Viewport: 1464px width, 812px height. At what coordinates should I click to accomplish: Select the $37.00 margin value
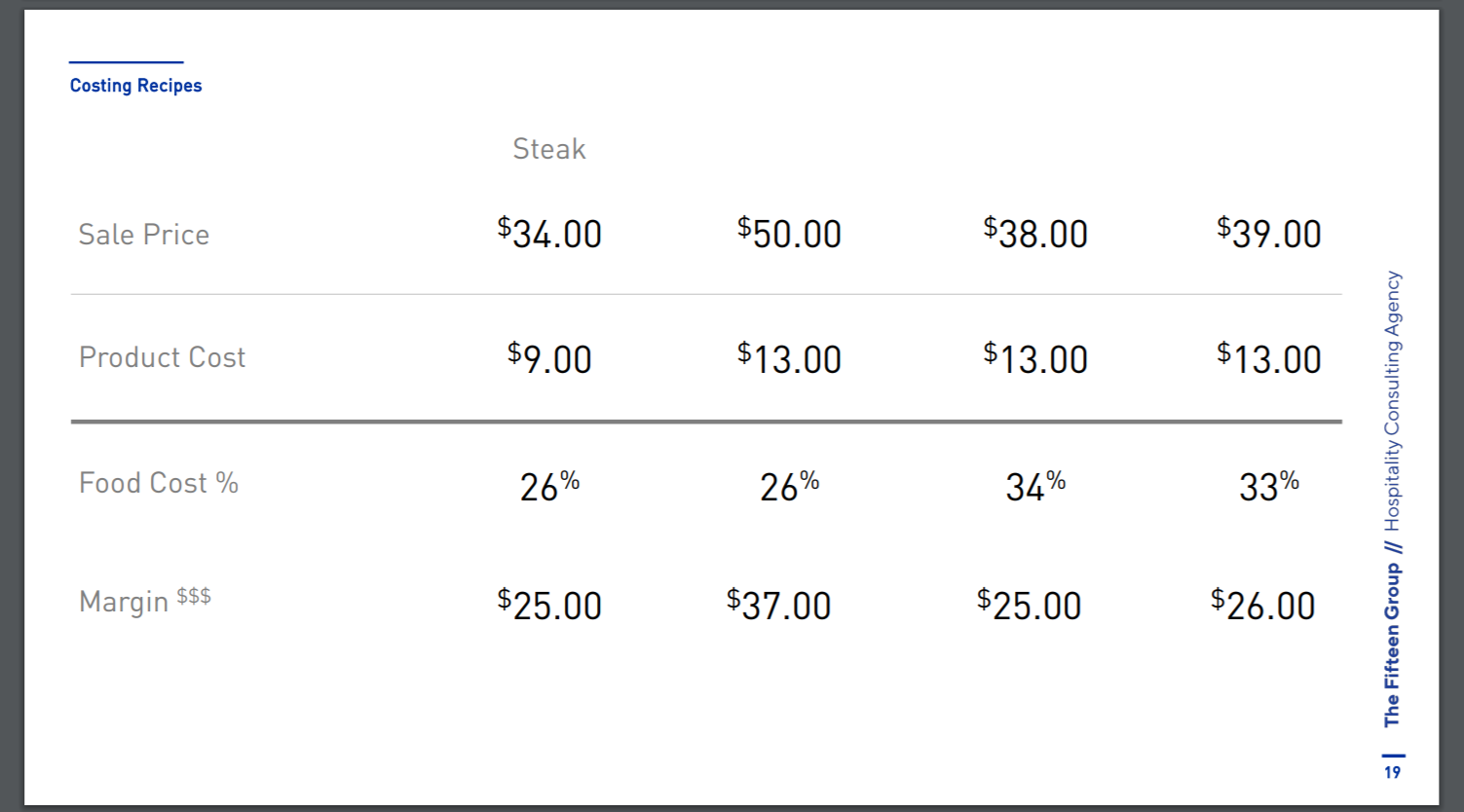[x=778, y=605]
